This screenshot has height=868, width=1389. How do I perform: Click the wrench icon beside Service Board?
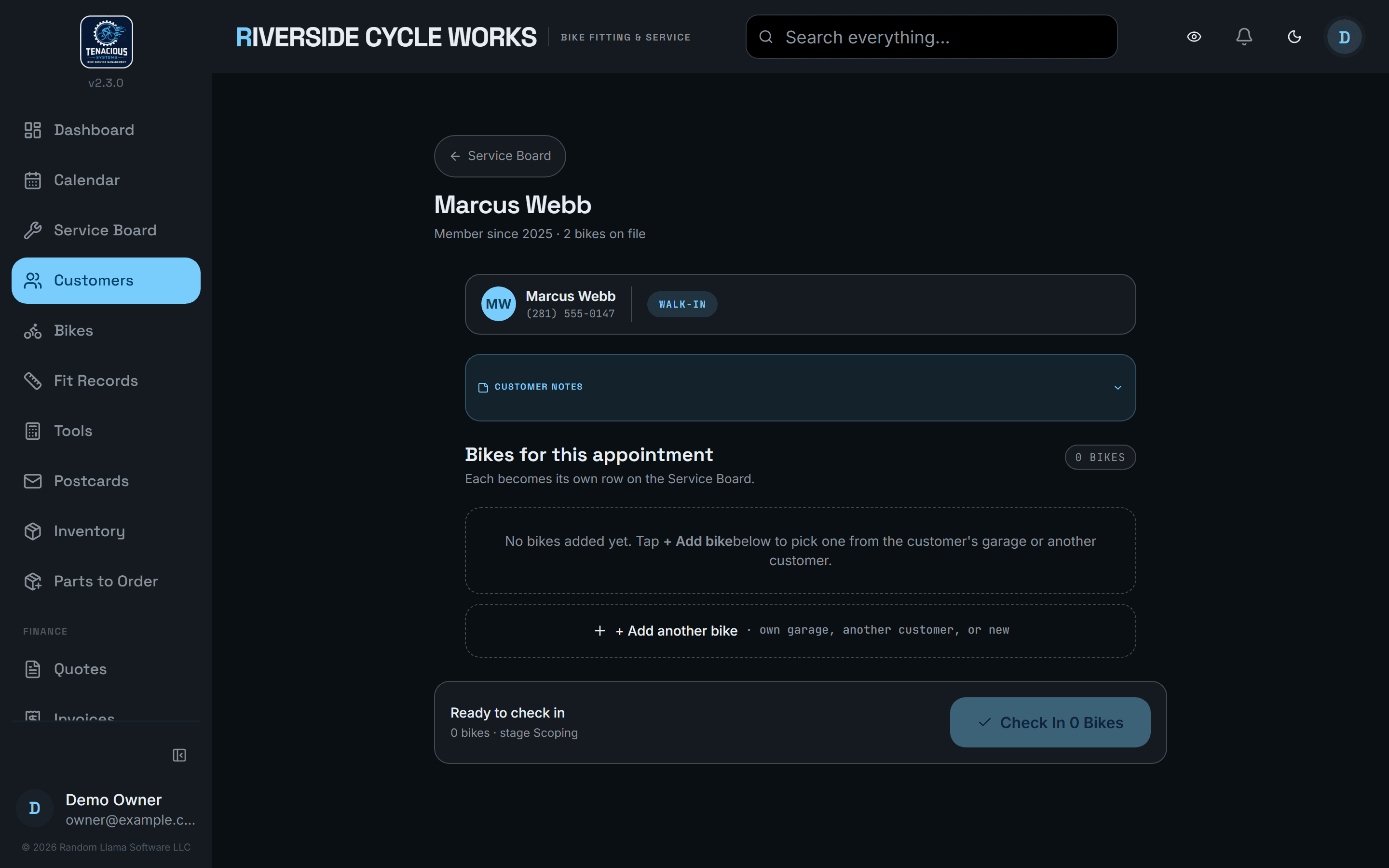pos(33,230)
